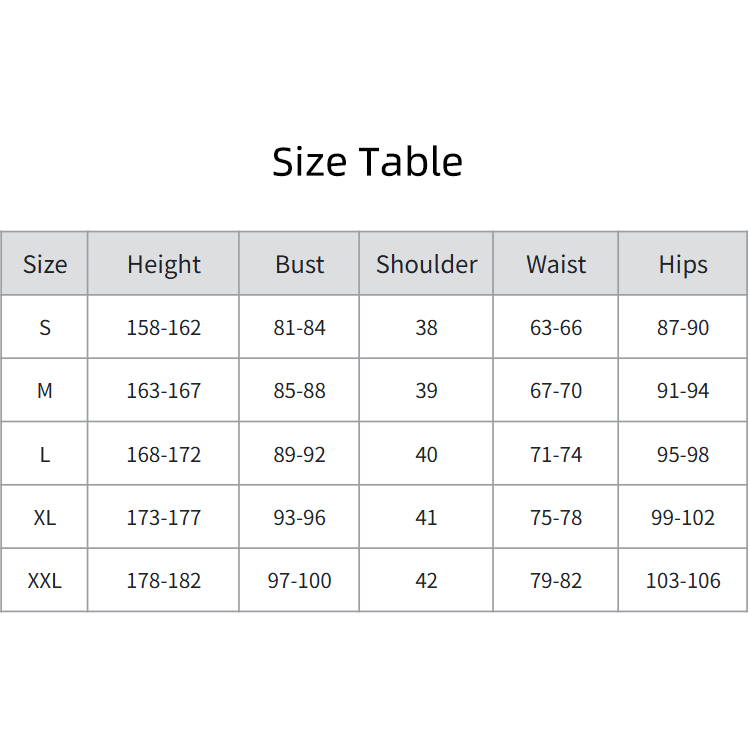Click the Bust column header
The width and height of the screenshot is (750, 750).
tap(300, 265)
